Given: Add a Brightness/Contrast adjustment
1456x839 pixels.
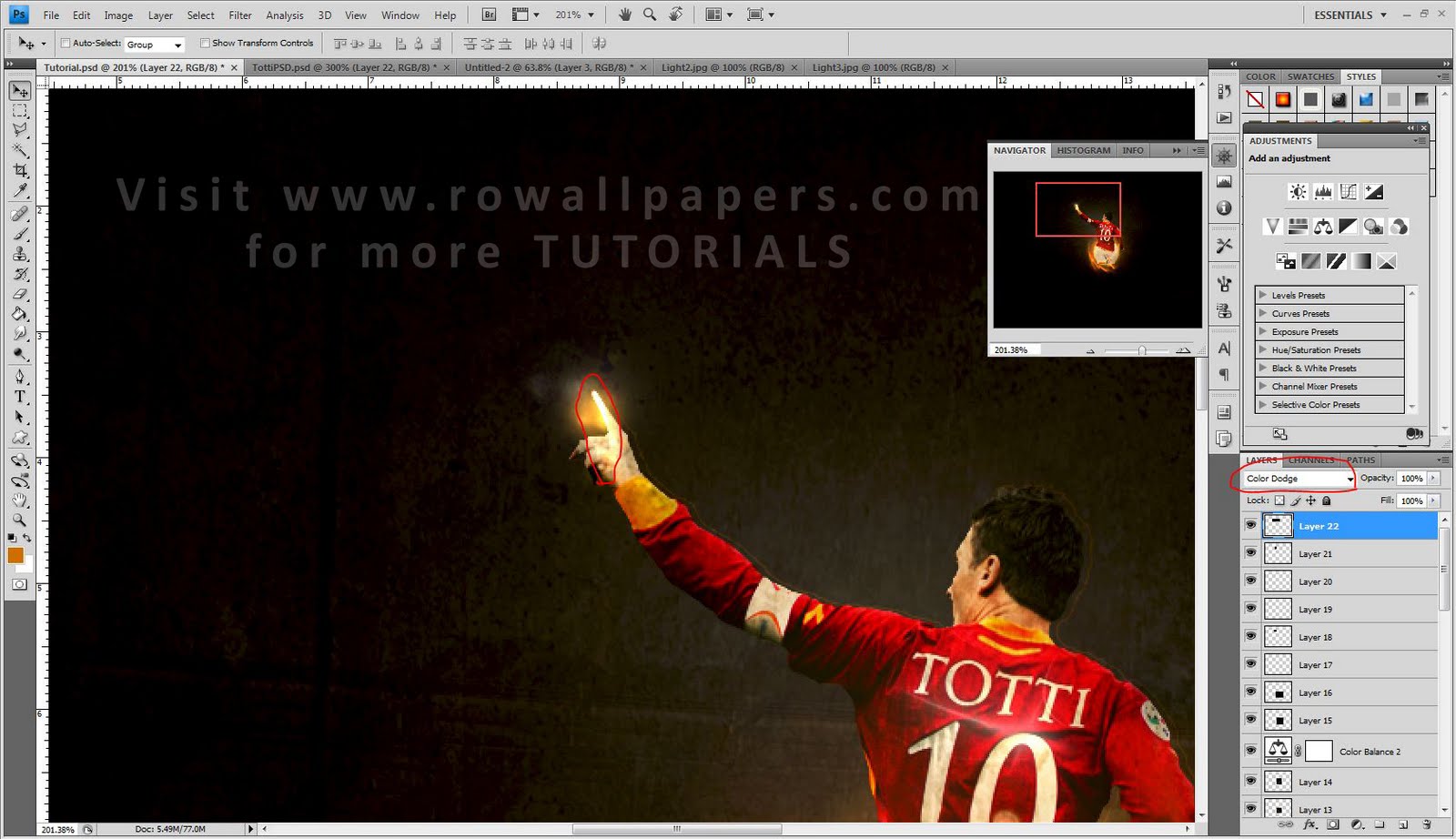Looking at the screenshot, I should pyautogui.click(x=1298, y=192).
